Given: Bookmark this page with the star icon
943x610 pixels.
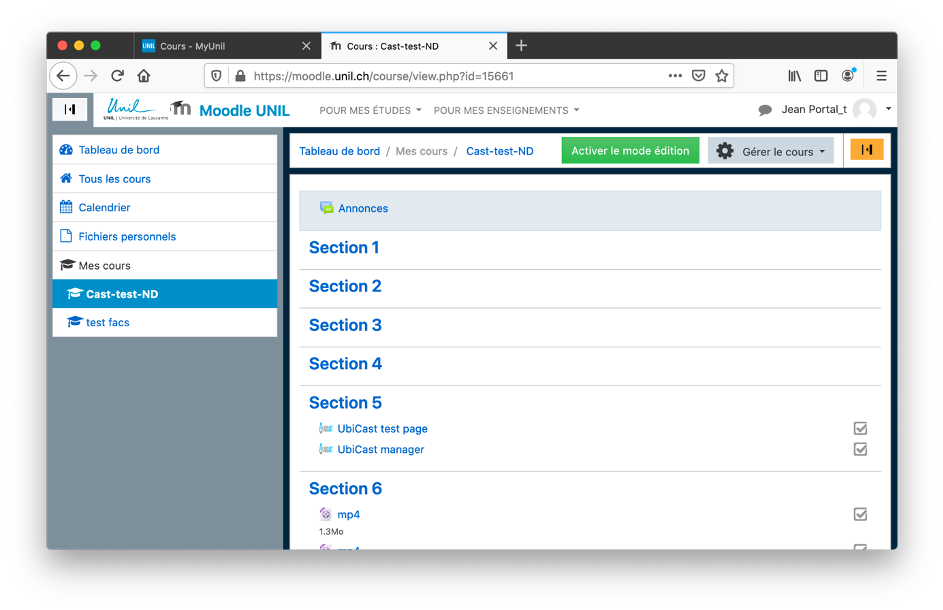Looking at the screenshot, I should coord(721,76).
